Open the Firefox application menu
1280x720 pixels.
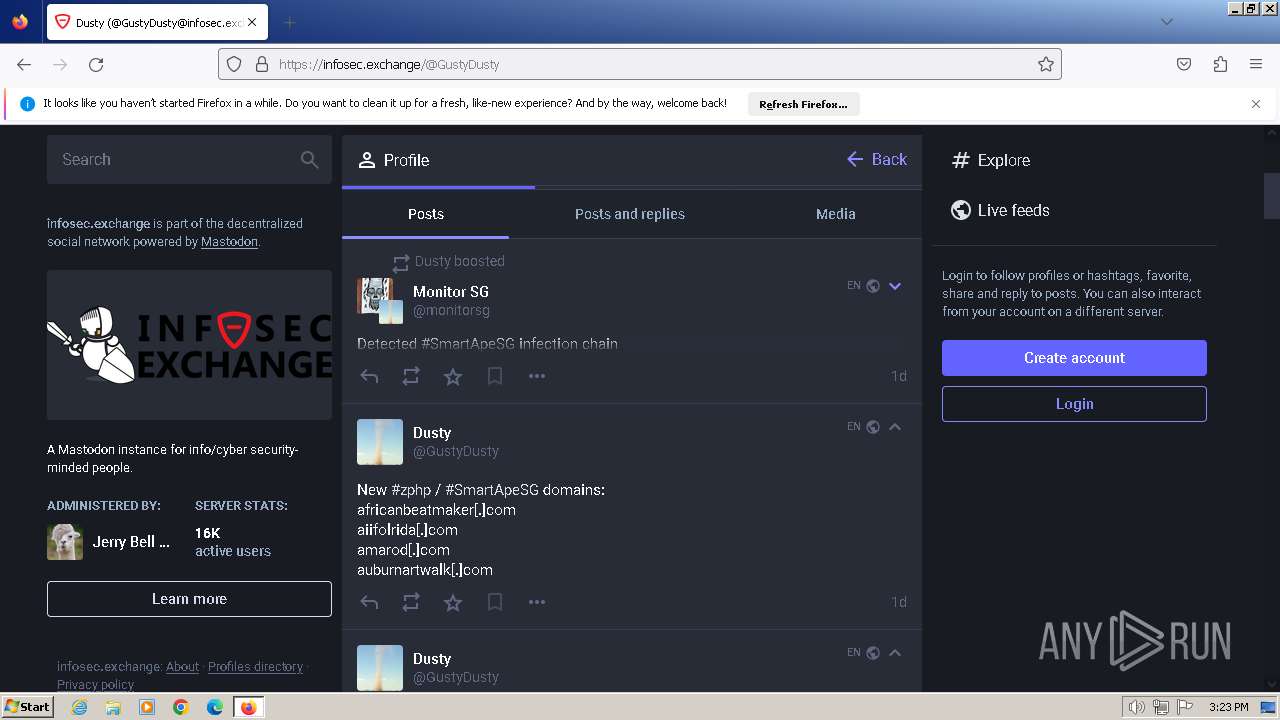(1256, 64)
